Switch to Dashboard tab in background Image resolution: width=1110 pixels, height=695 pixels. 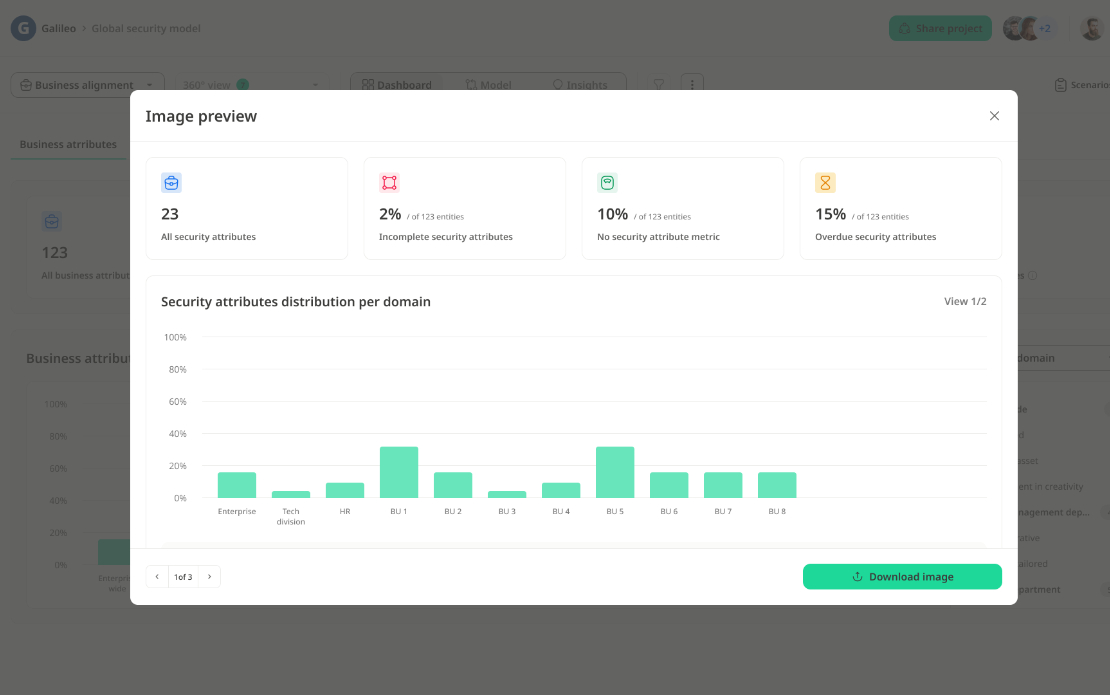pyautogui.click(x=396, y=85)
